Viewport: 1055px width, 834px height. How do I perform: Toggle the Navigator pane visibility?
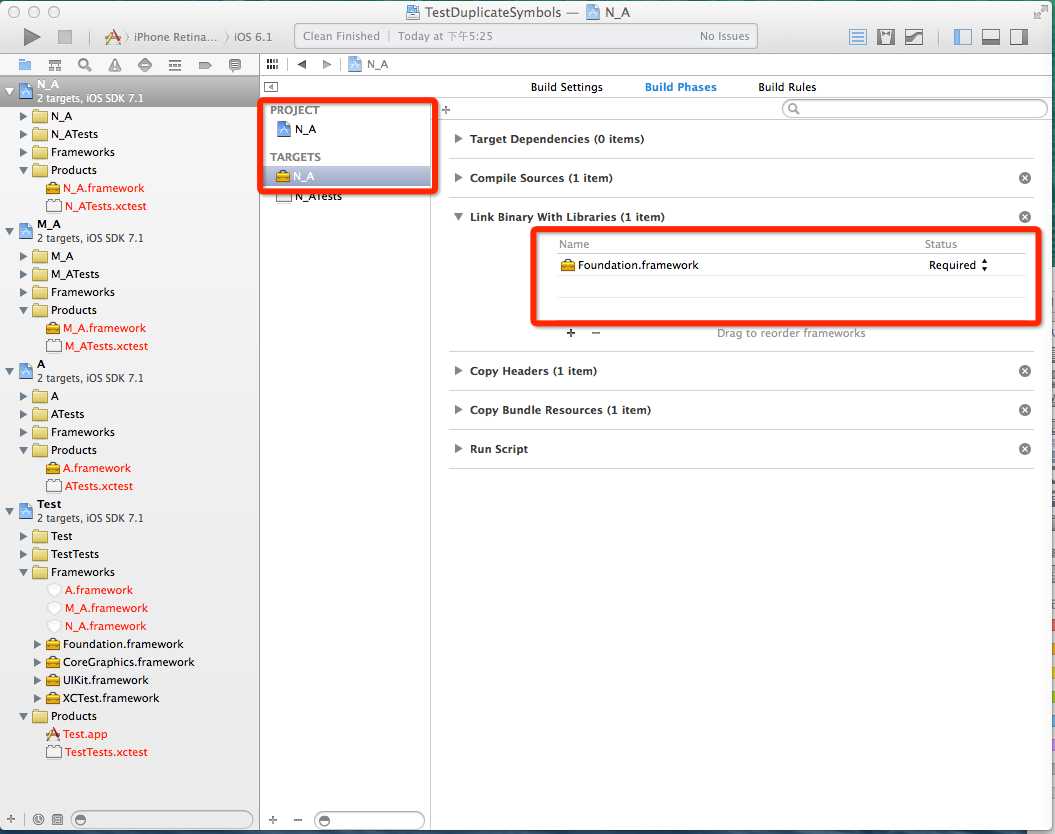(x=962, y=36)
